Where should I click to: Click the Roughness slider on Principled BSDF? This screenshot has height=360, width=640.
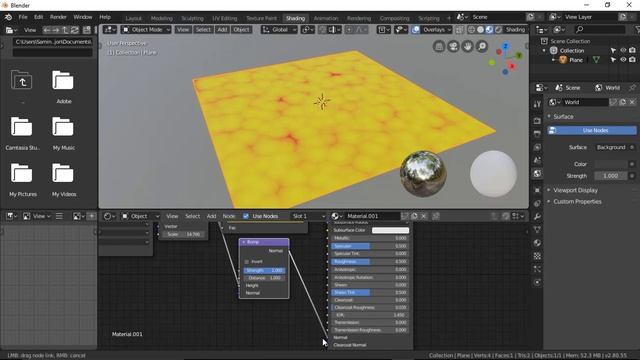click(369, 262)
